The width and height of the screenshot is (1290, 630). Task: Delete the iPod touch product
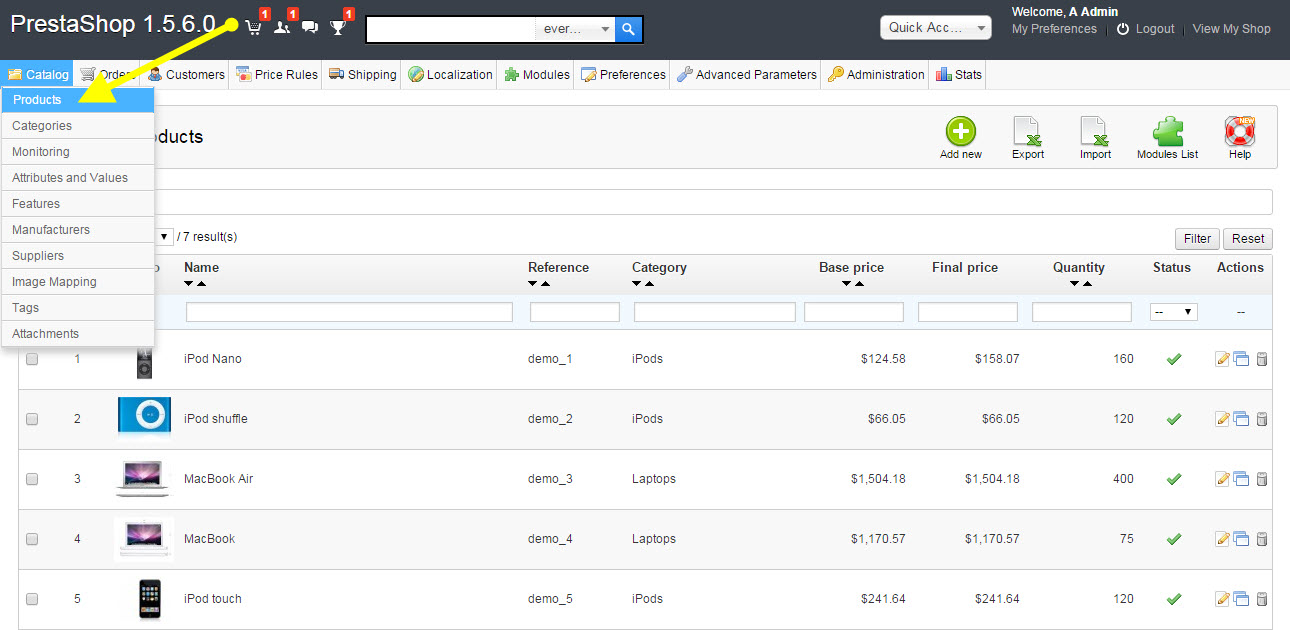click(1261, 599)
